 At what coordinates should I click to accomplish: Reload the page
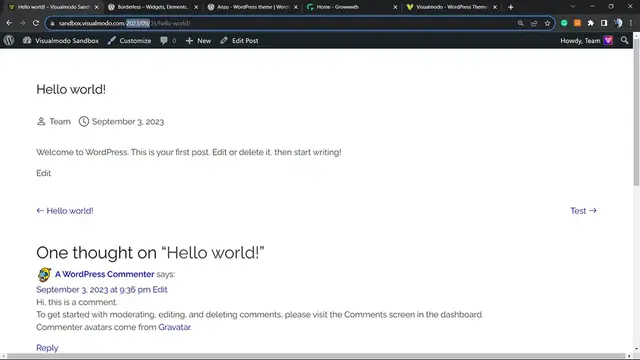(x=36, y=23)
